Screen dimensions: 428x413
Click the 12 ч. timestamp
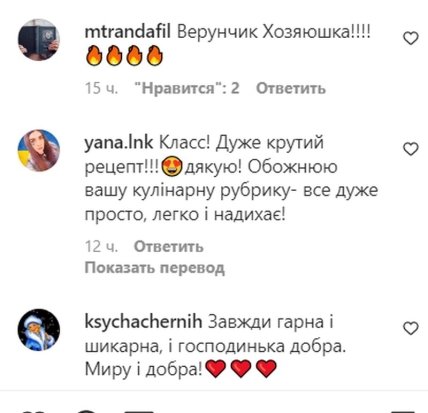[101, 247]
